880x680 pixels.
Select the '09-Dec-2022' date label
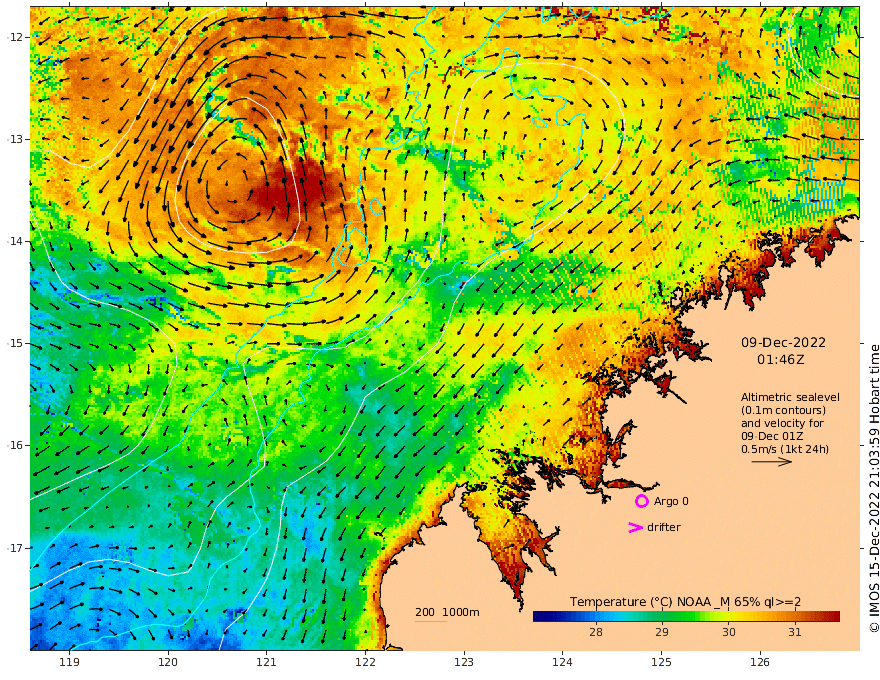(783, 342)
